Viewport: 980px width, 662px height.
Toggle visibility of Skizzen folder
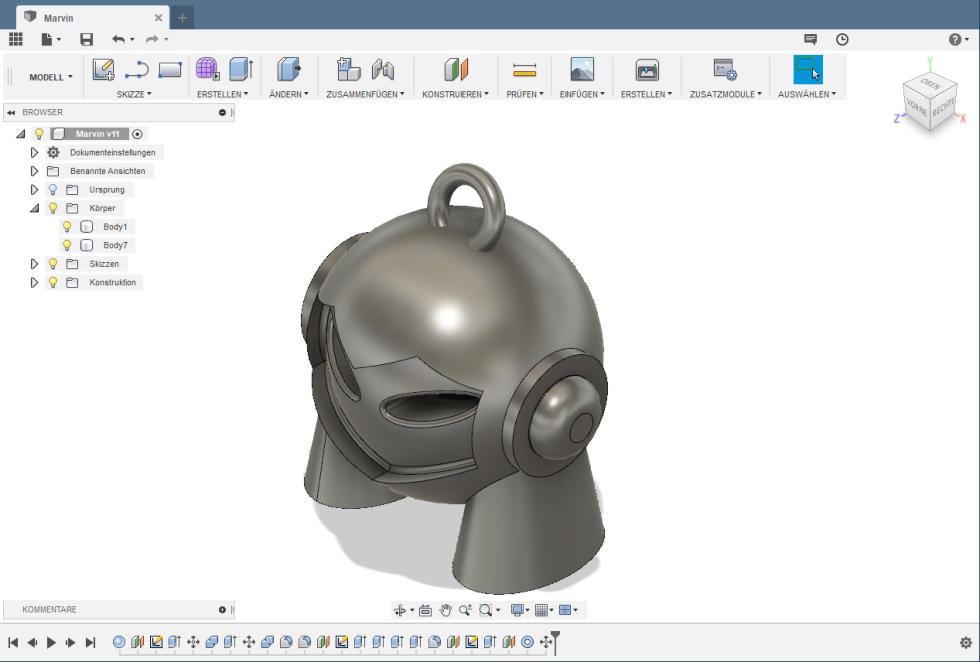(x=53, y=264)
